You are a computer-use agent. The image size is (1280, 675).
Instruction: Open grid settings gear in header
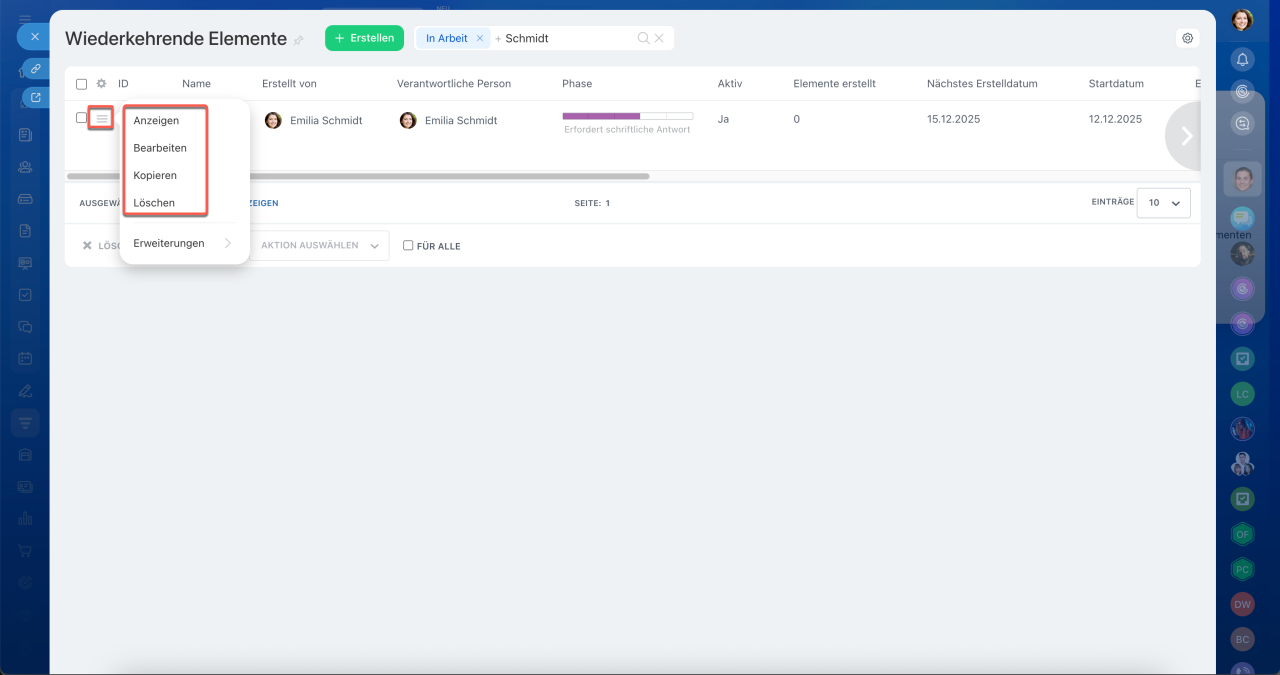coord(101,84)
